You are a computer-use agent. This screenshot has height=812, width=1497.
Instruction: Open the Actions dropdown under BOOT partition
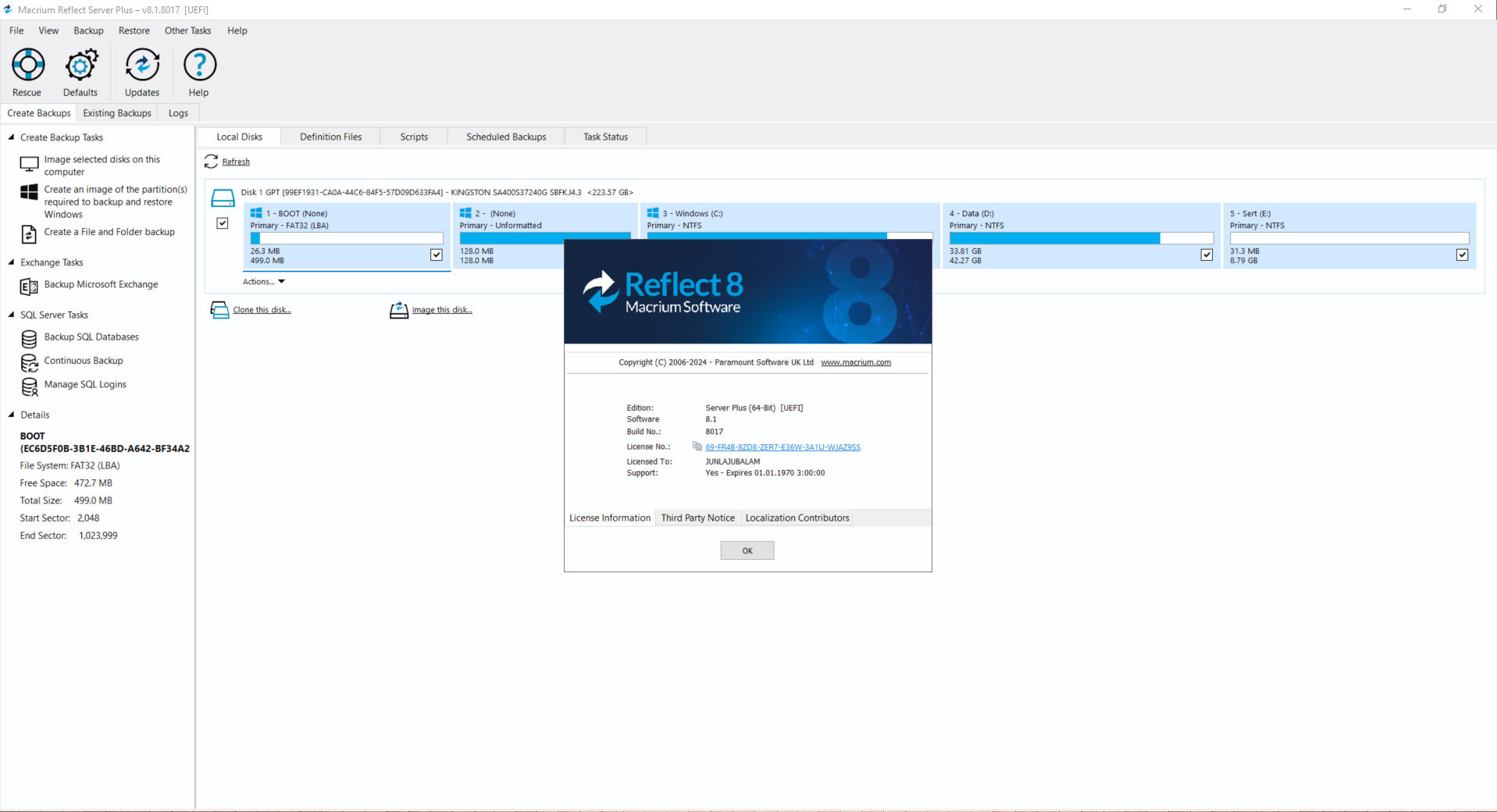[264, 282]
